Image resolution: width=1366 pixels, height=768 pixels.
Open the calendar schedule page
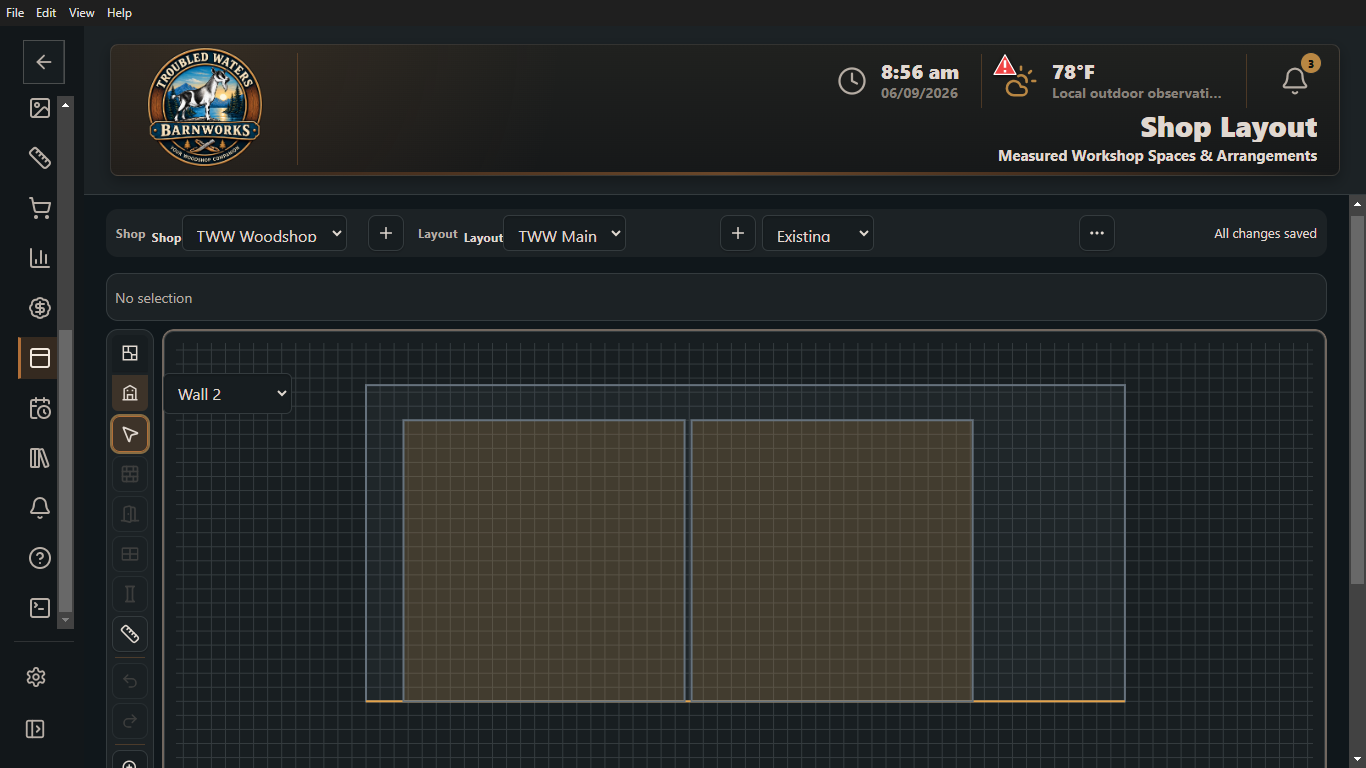[x=40, y=408]
